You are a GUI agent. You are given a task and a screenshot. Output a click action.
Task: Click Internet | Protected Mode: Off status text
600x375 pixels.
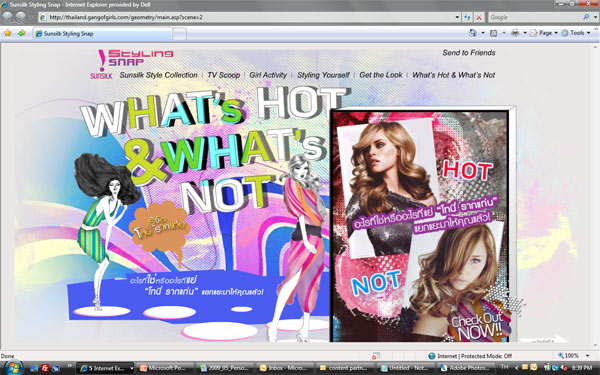point(474,356)
